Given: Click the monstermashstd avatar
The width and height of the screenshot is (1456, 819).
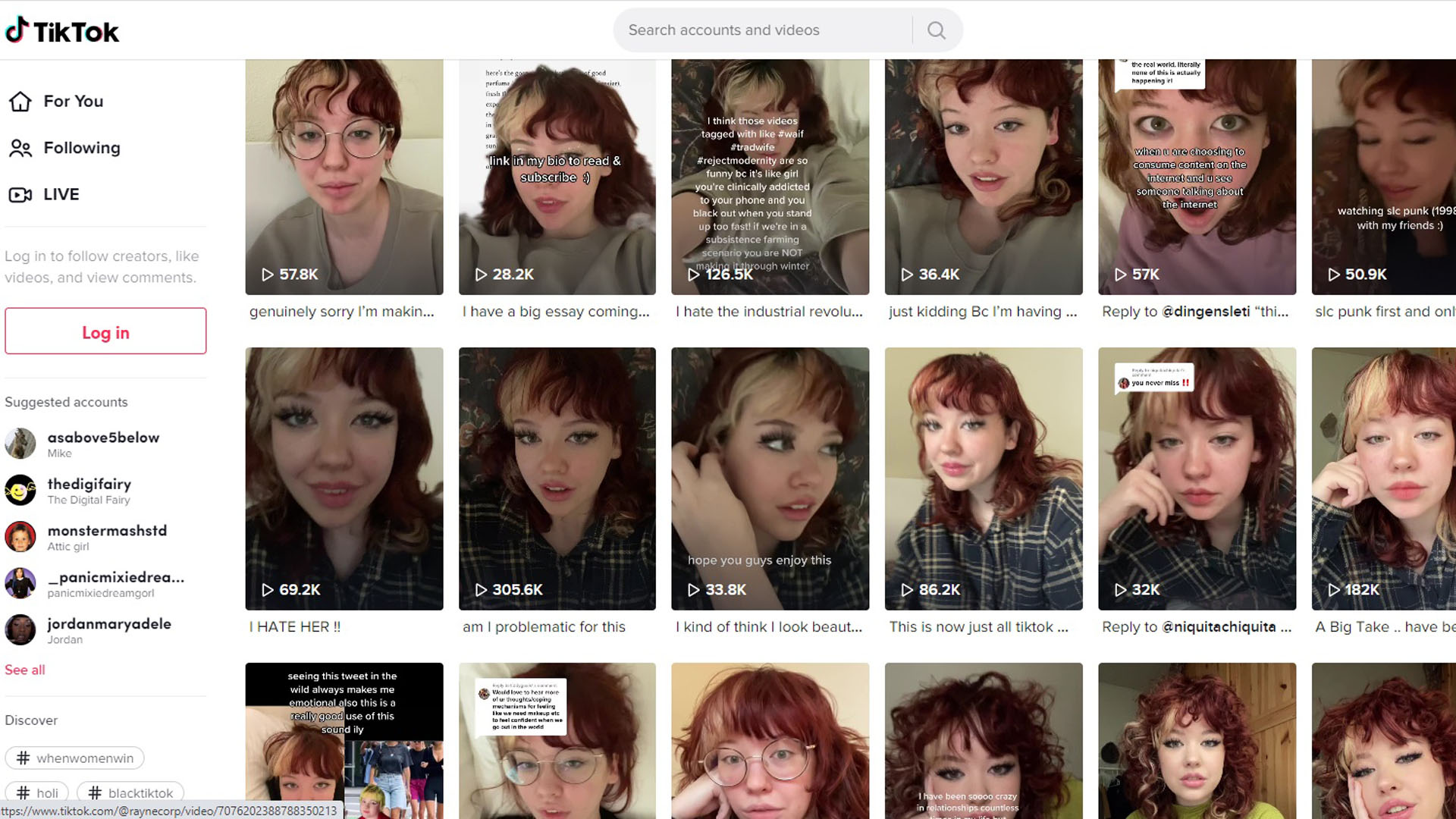Looking at the screenshot, I should [x=20, y=537].
